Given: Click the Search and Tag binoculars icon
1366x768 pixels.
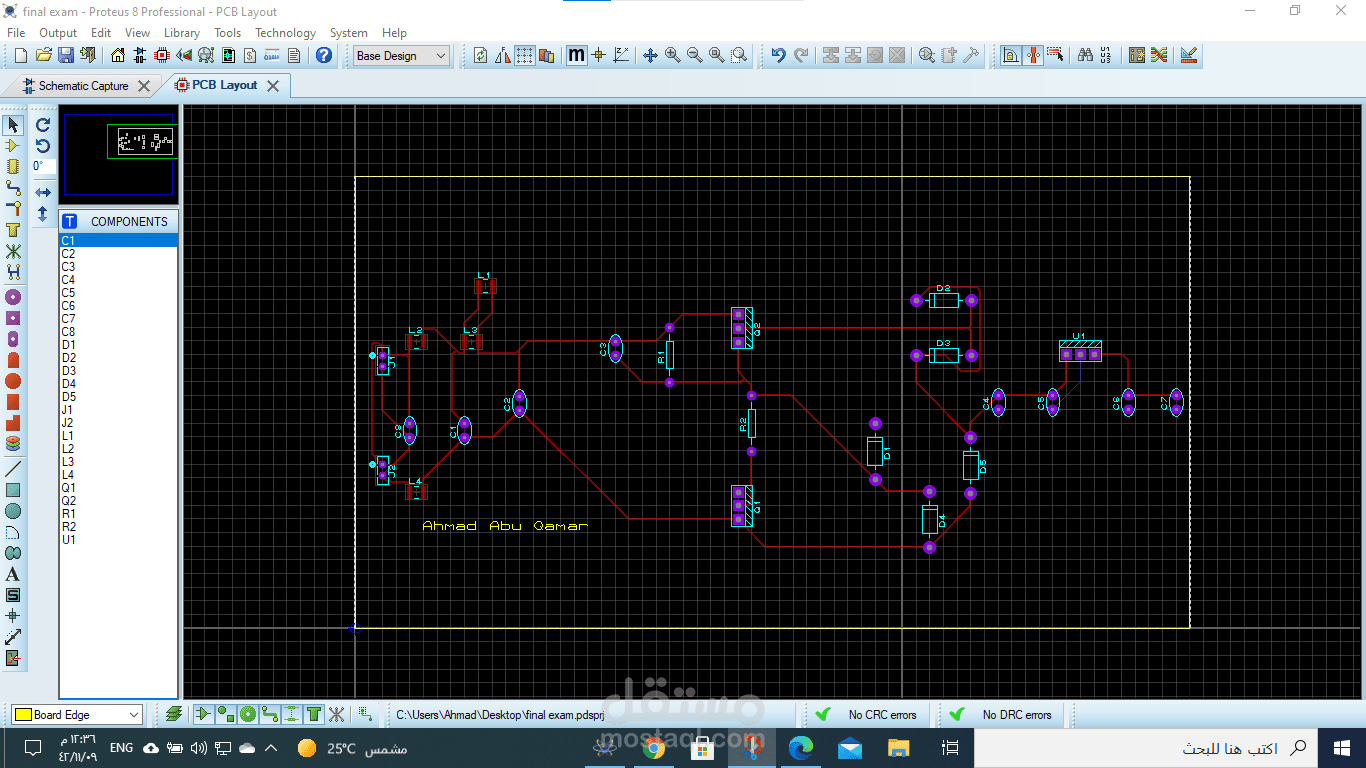Looking at the screenshot, I should coord(1085,56).
